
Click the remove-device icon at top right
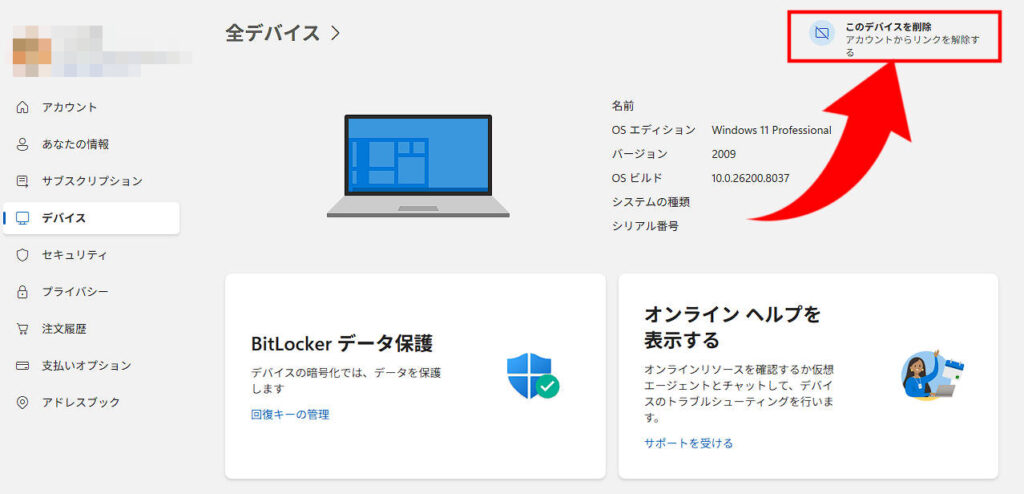823,33
